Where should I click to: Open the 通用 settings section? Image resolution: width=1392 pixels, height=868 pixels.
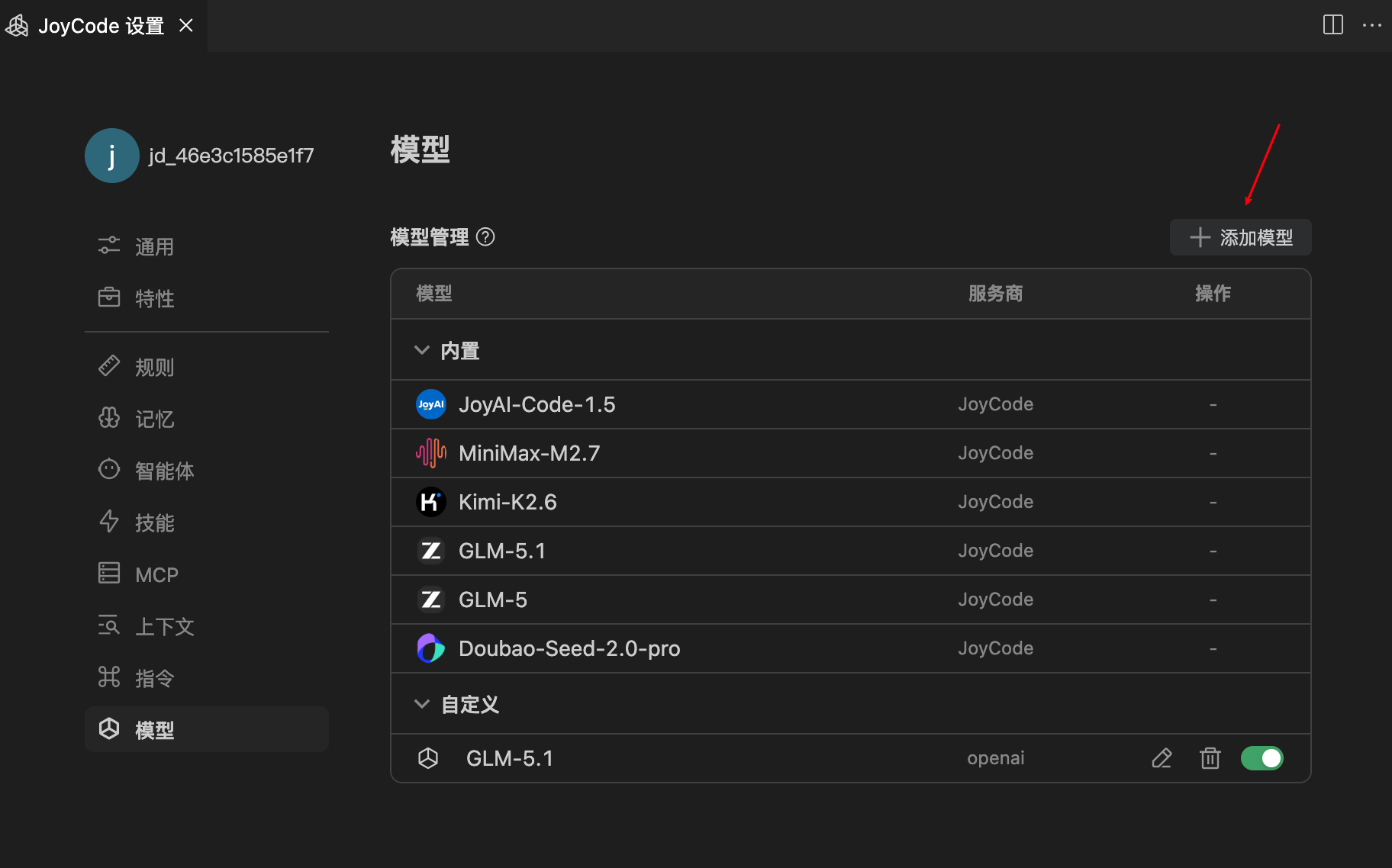click(x=206, y=246)
